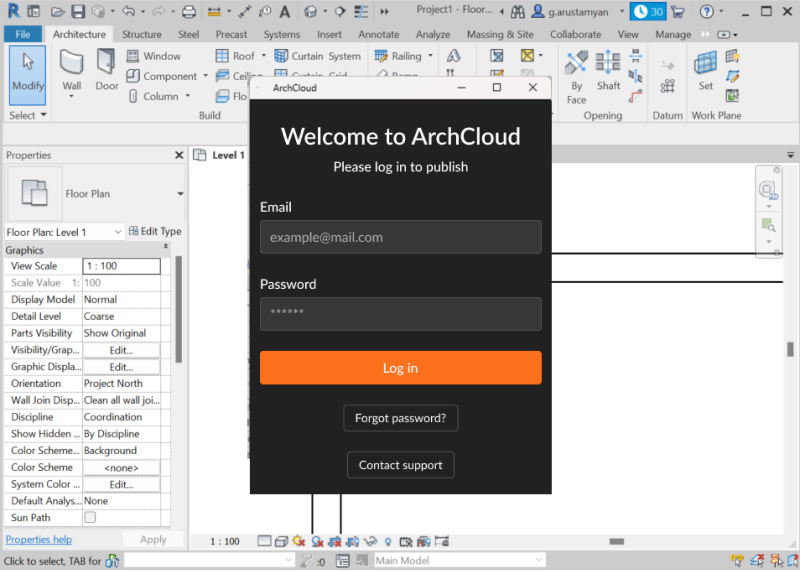The width and height of the screenshot is (800, 571).
Task: Click the Print icon in quick access toolbar
Action: pos(189,12)
